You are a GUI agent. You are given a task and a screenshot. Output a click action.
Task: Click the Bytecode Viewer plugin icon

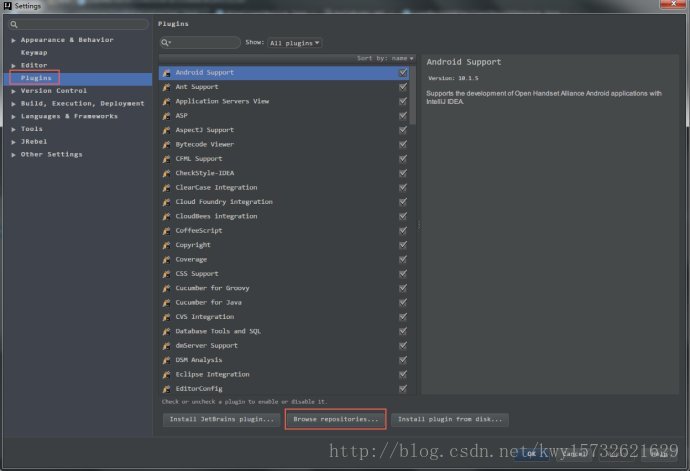pos(166,145)
